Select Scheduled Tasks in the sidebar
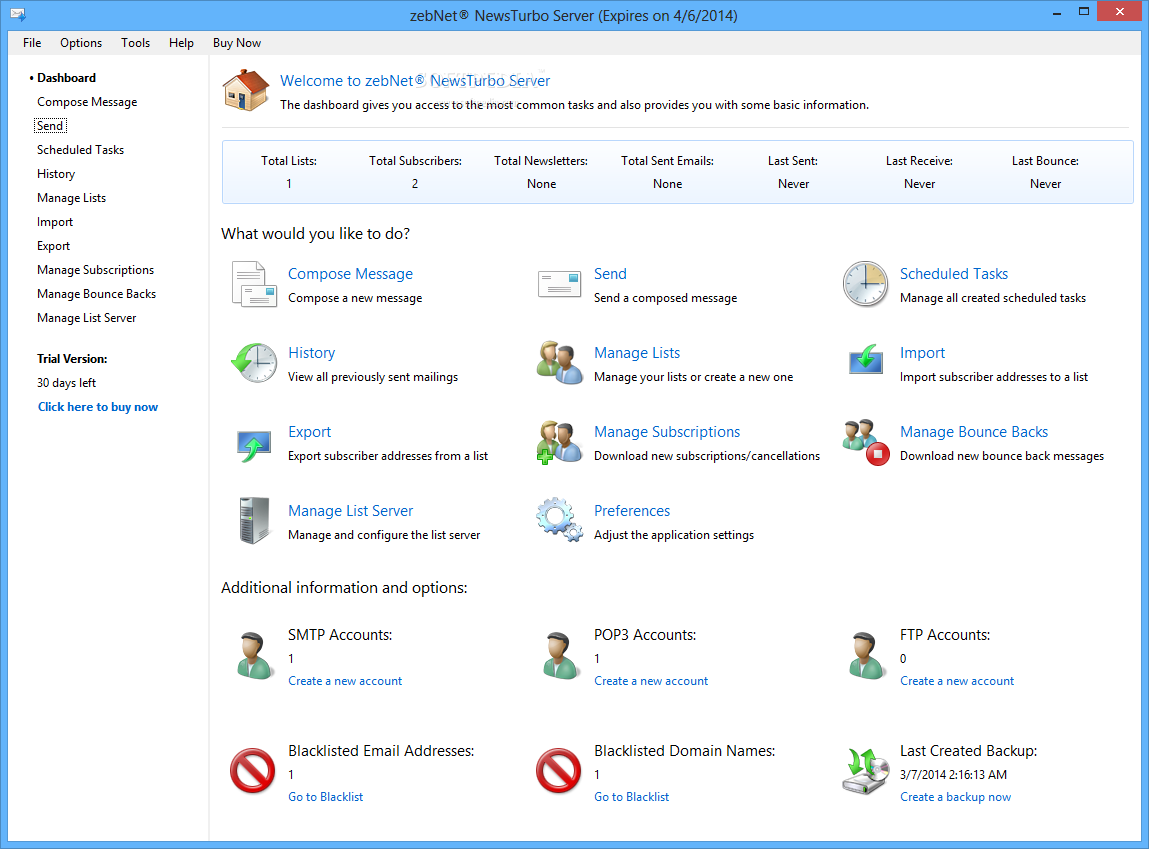This screenshot has height=849, width=1149. [x=81, y=149]
